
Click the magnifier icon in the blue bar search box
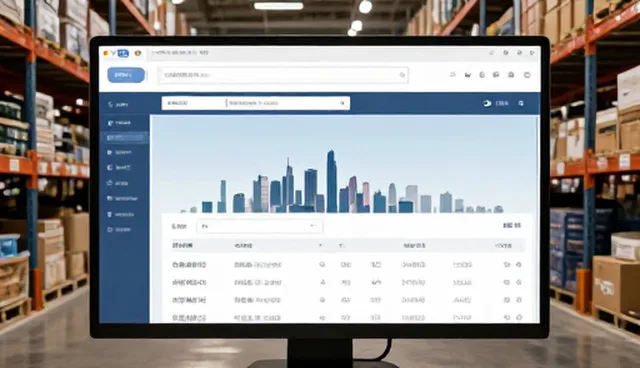click(342, 103)
